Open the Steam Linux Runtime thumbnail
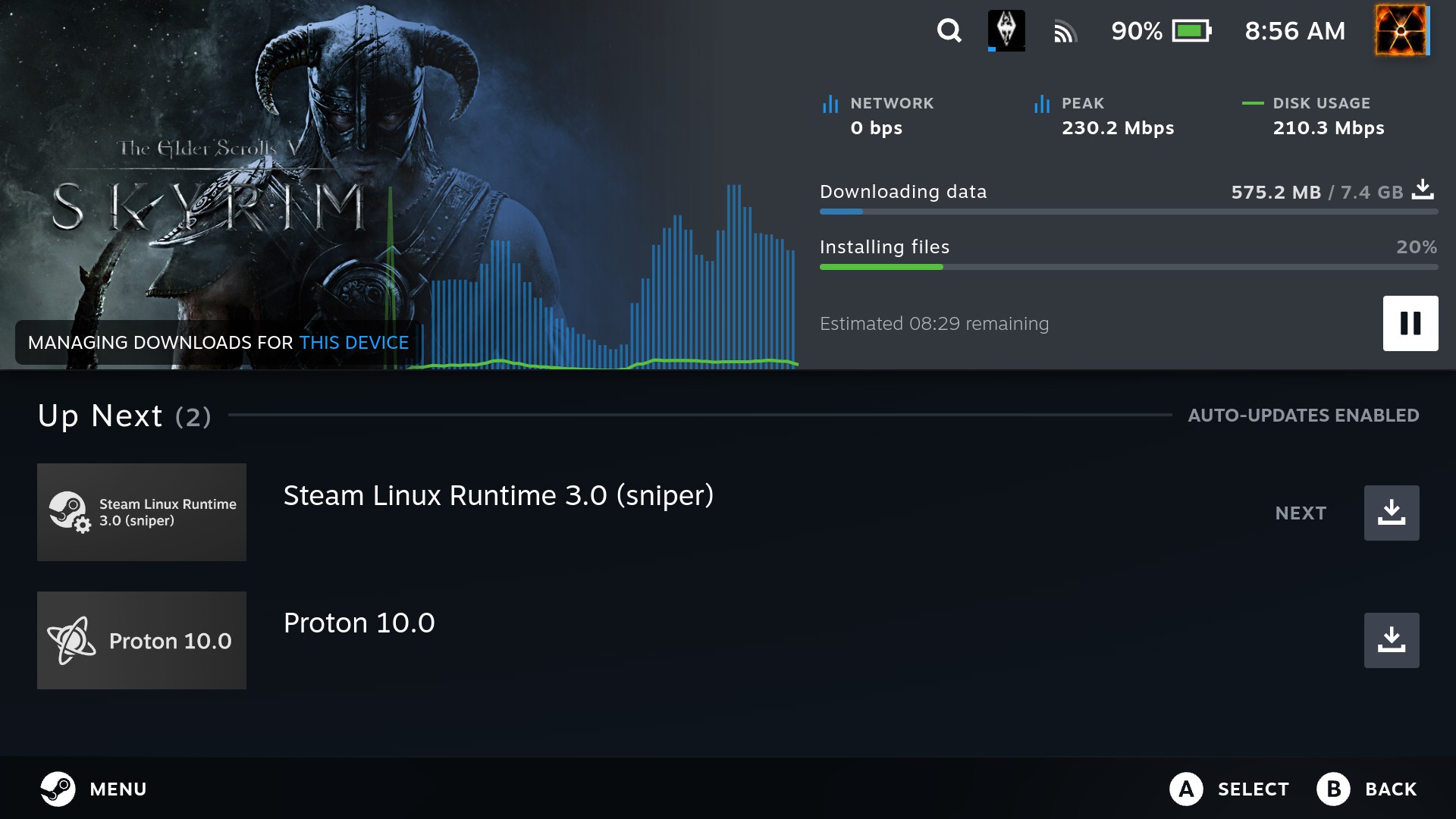 click(x=142, y=512)
